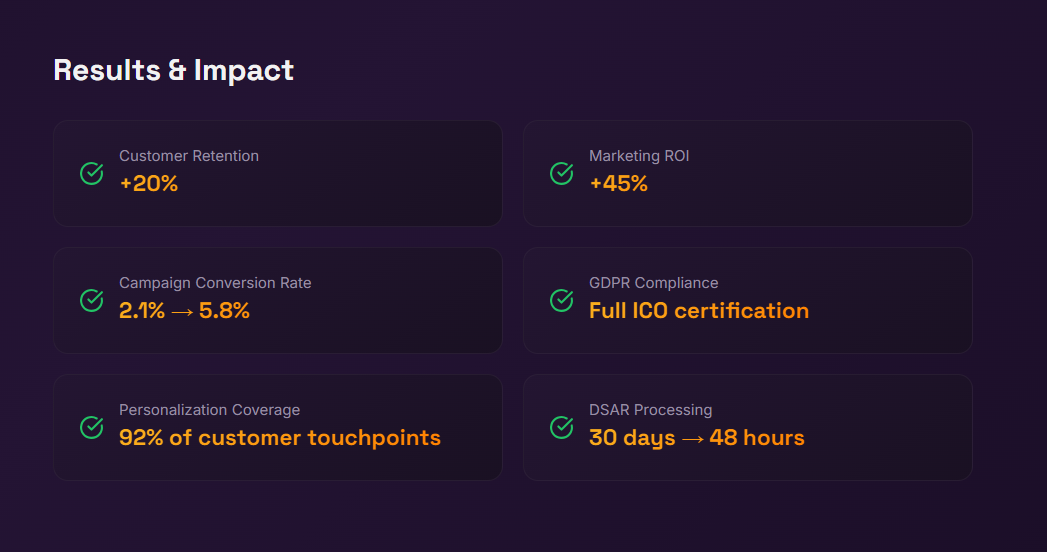Click the Full ICO certification text
Viewport: 1047px width, 552px height.
(698, 311)
